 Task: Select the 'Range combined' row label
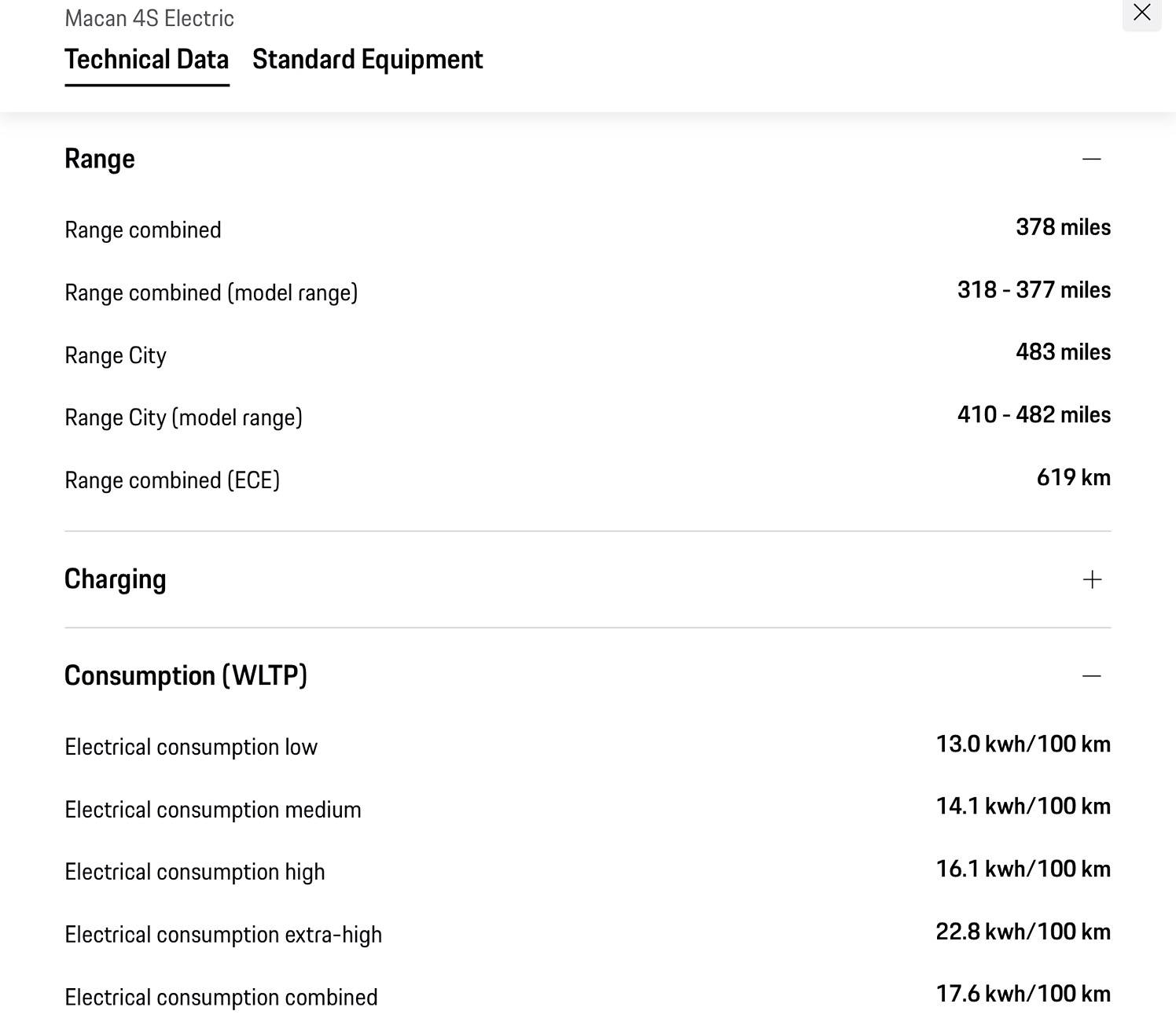coord(143,230)
